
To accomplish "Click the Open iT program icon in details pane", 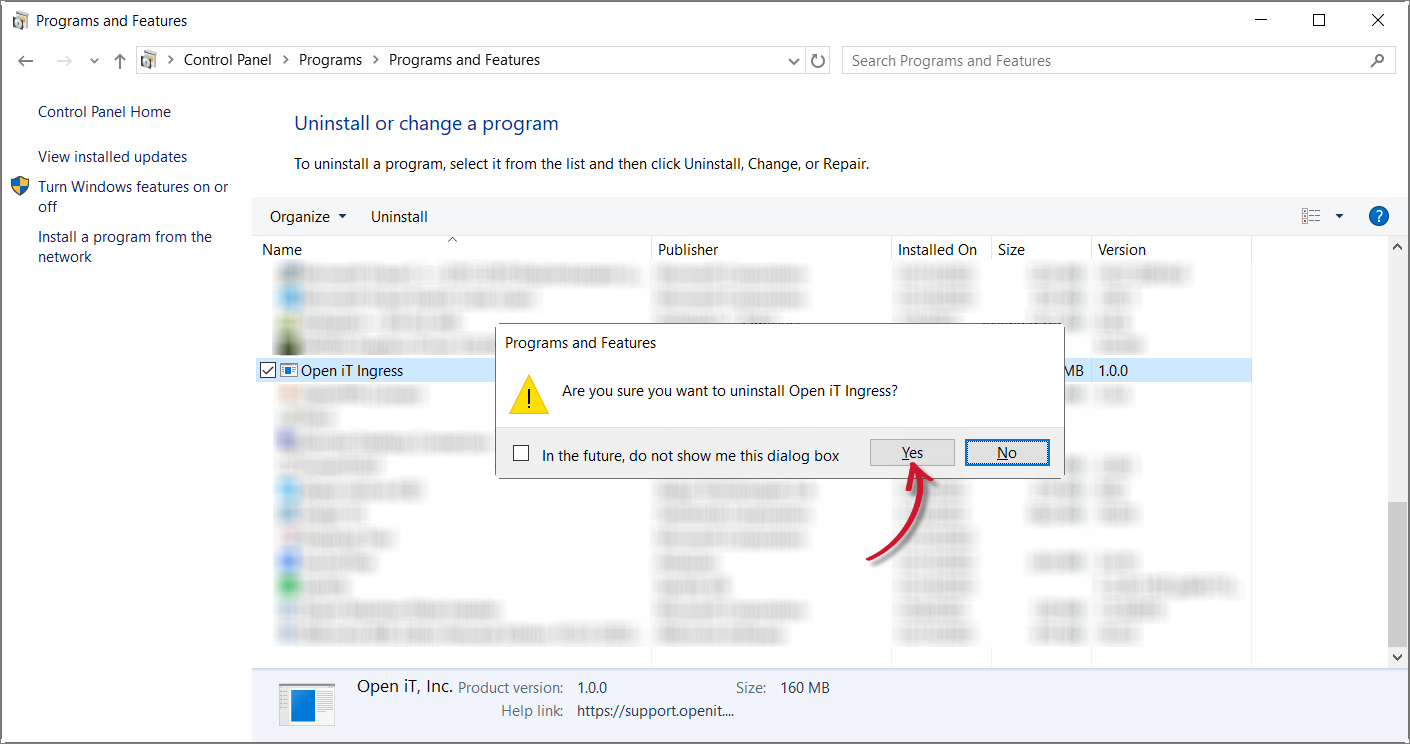I will click(x=306, y=703).
